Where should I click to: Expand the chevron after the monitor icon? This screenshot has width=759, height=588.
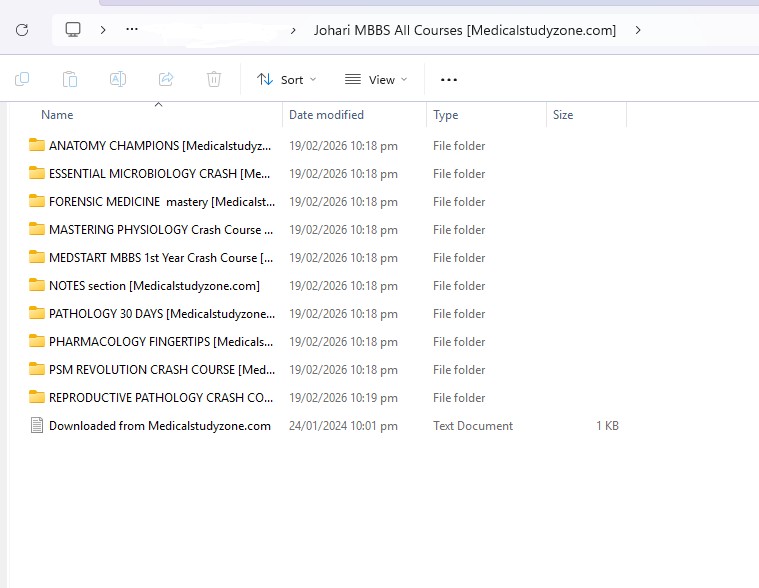click(103, 30)
